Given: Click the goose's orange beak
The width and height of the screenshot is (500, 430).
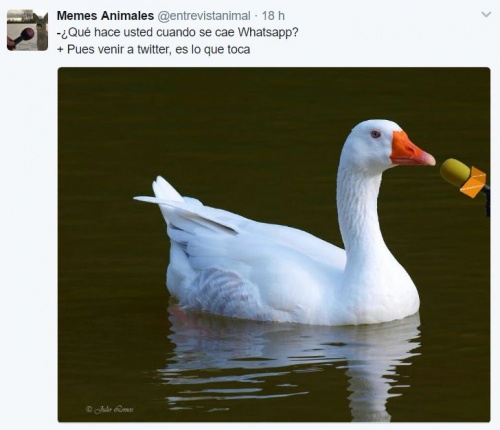Looking at the screenshot, I should point(411,150).
